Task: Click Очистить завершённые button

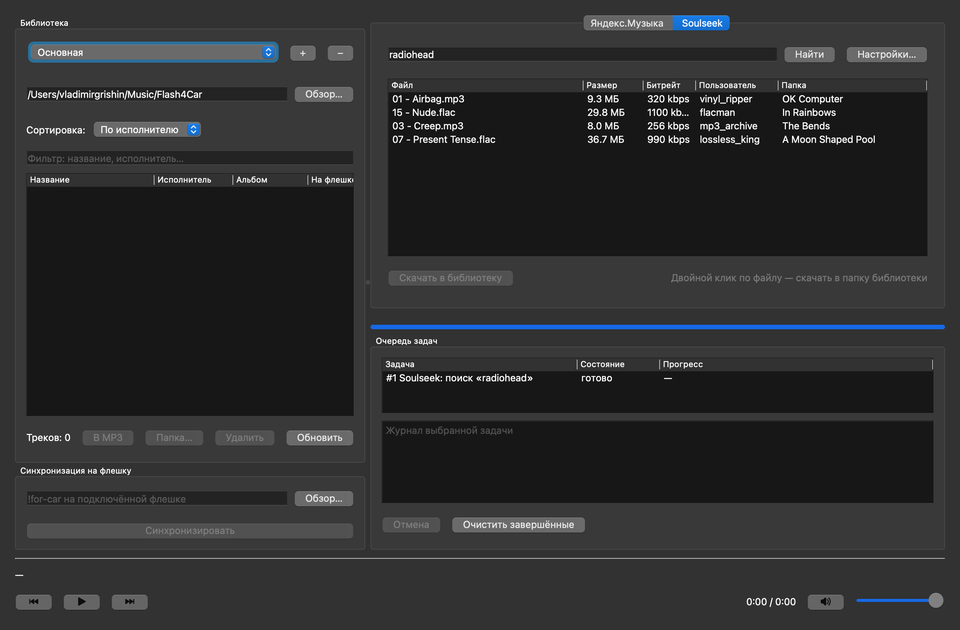Action: pyautogui.click(x=519, y=525)
